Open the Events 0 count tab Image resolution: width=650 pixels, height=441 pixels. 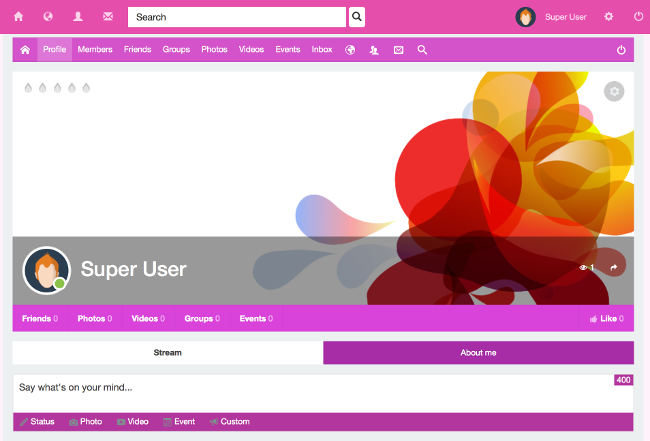pyautogui.click(x=256, y=318)
